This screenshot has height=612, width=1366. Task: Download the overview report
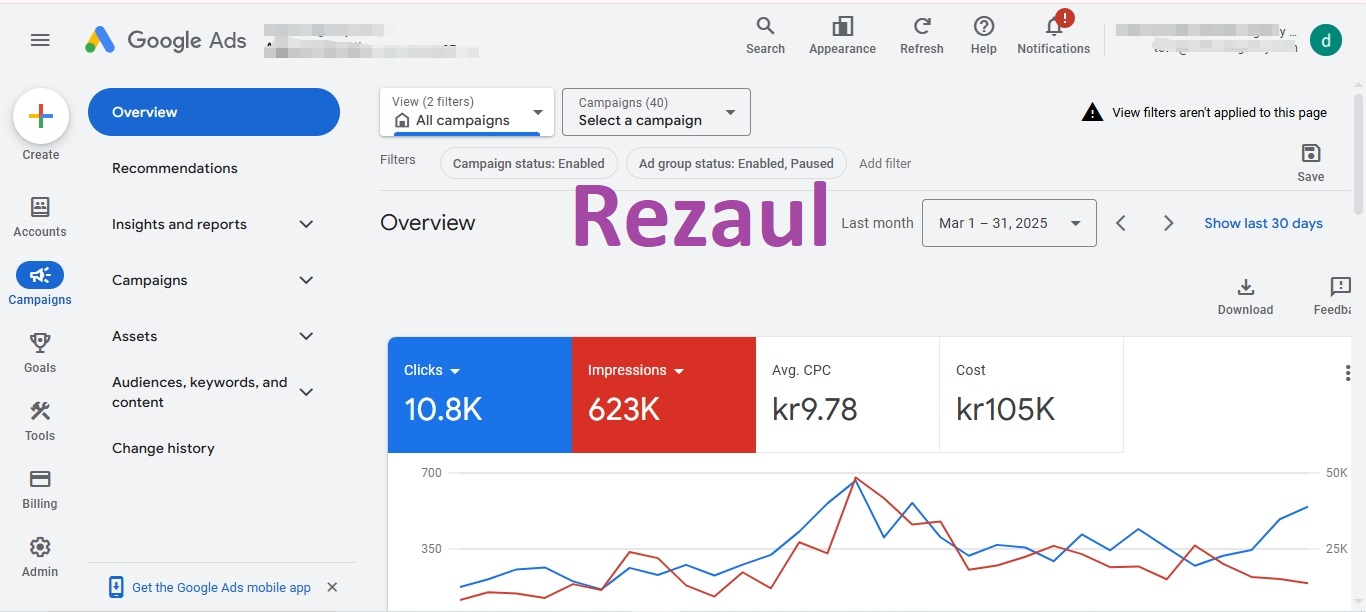pos(1245,297)
